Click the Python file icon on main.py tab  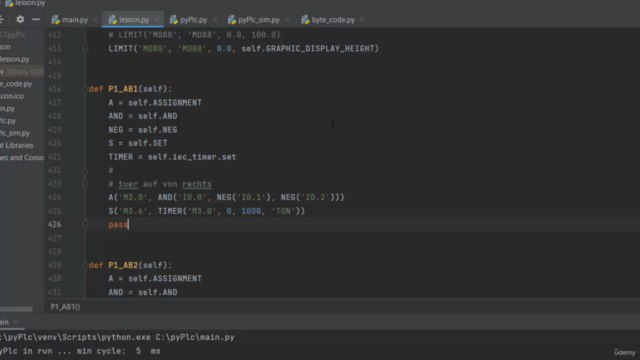click(x=56, y=20)
